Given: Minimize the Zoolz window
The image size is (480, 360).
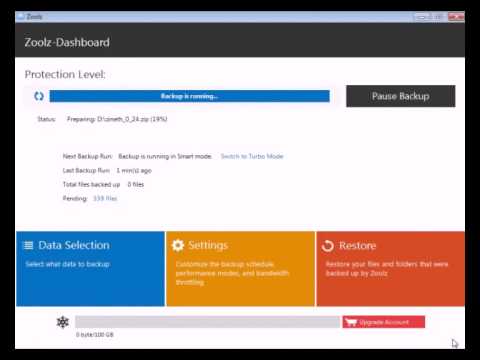Looking at the screenshot, I should (421, 17).
